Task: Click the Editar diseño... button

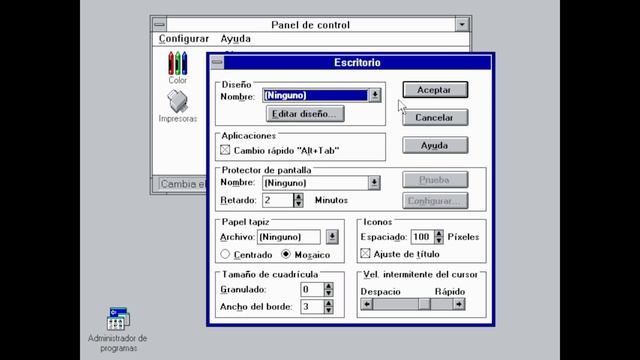Action: tap(305, 114)
